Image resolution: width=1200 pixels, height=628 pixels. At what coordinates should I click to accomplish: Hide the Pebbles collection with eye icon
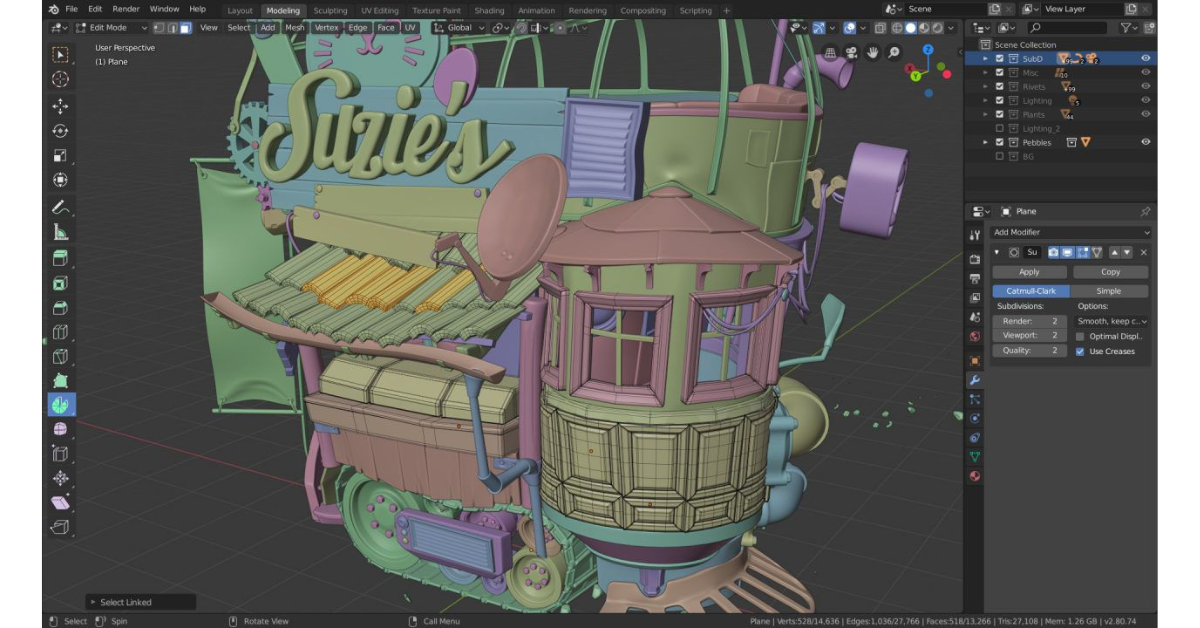(x=1145, y=142)
